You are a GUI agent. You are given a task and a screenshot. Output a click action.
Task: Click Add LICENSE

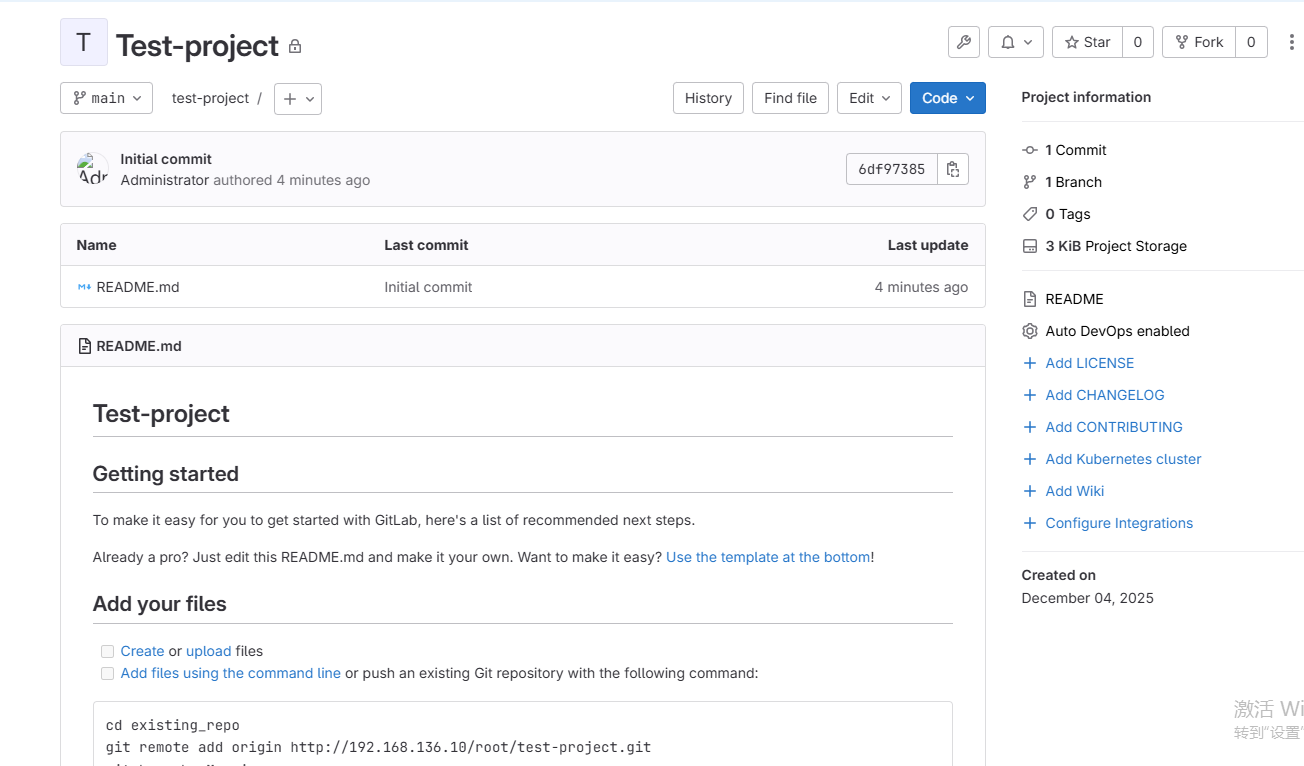click(x=1090, y=363)
